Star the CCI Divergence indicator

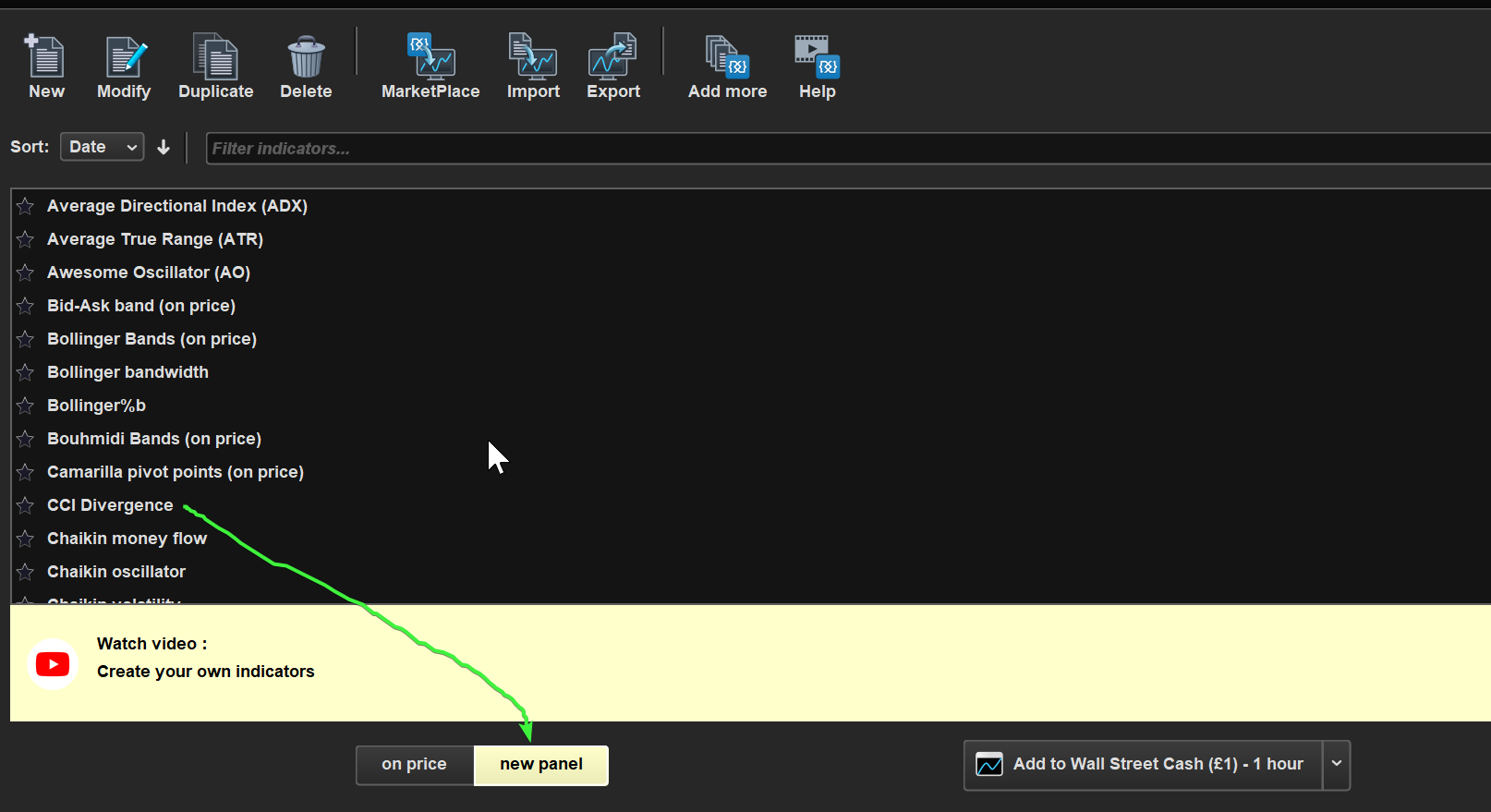(x=25, y=505)
